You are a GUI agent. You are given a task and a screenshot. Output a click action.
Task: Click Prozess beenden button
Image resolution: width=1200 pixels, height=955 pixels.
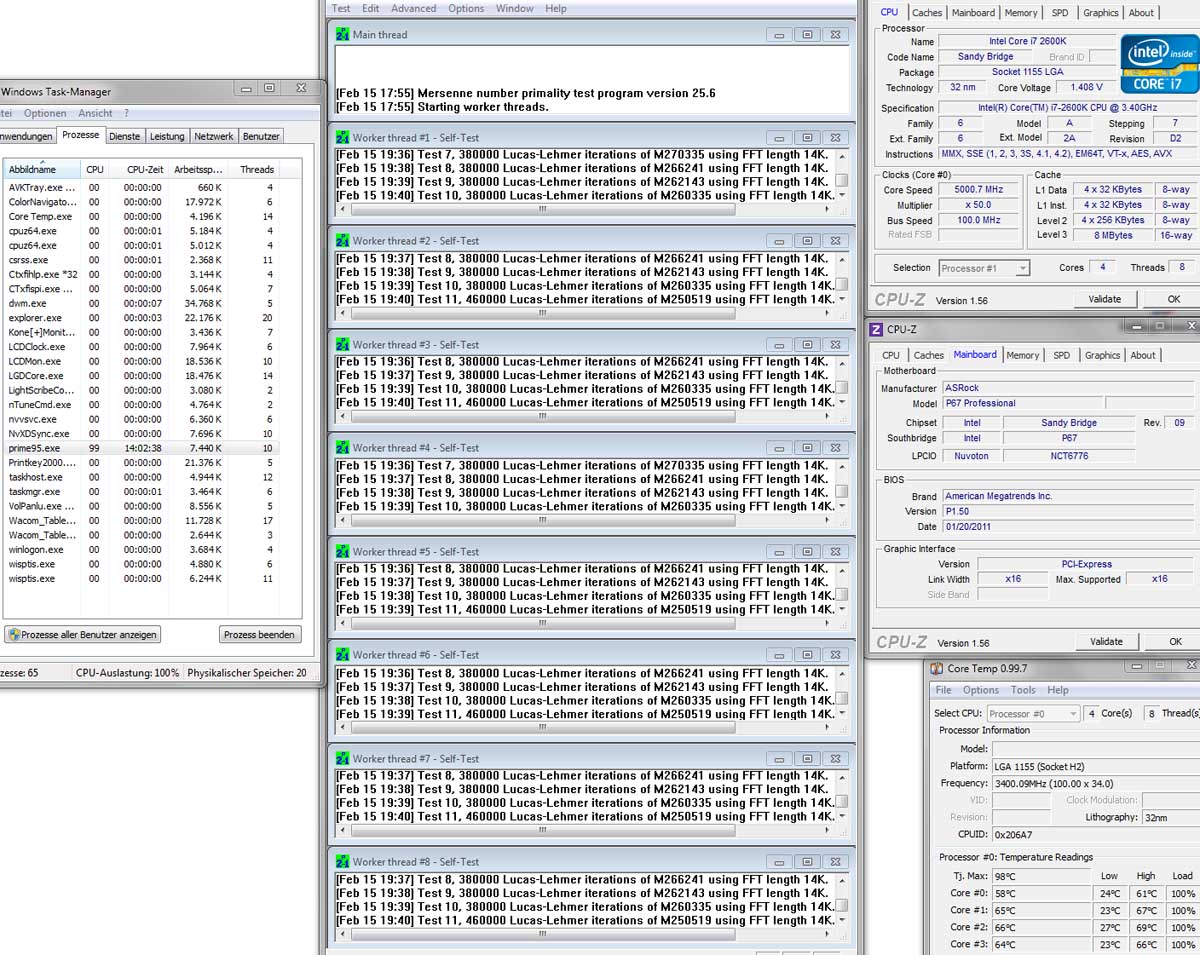(260, 634)
